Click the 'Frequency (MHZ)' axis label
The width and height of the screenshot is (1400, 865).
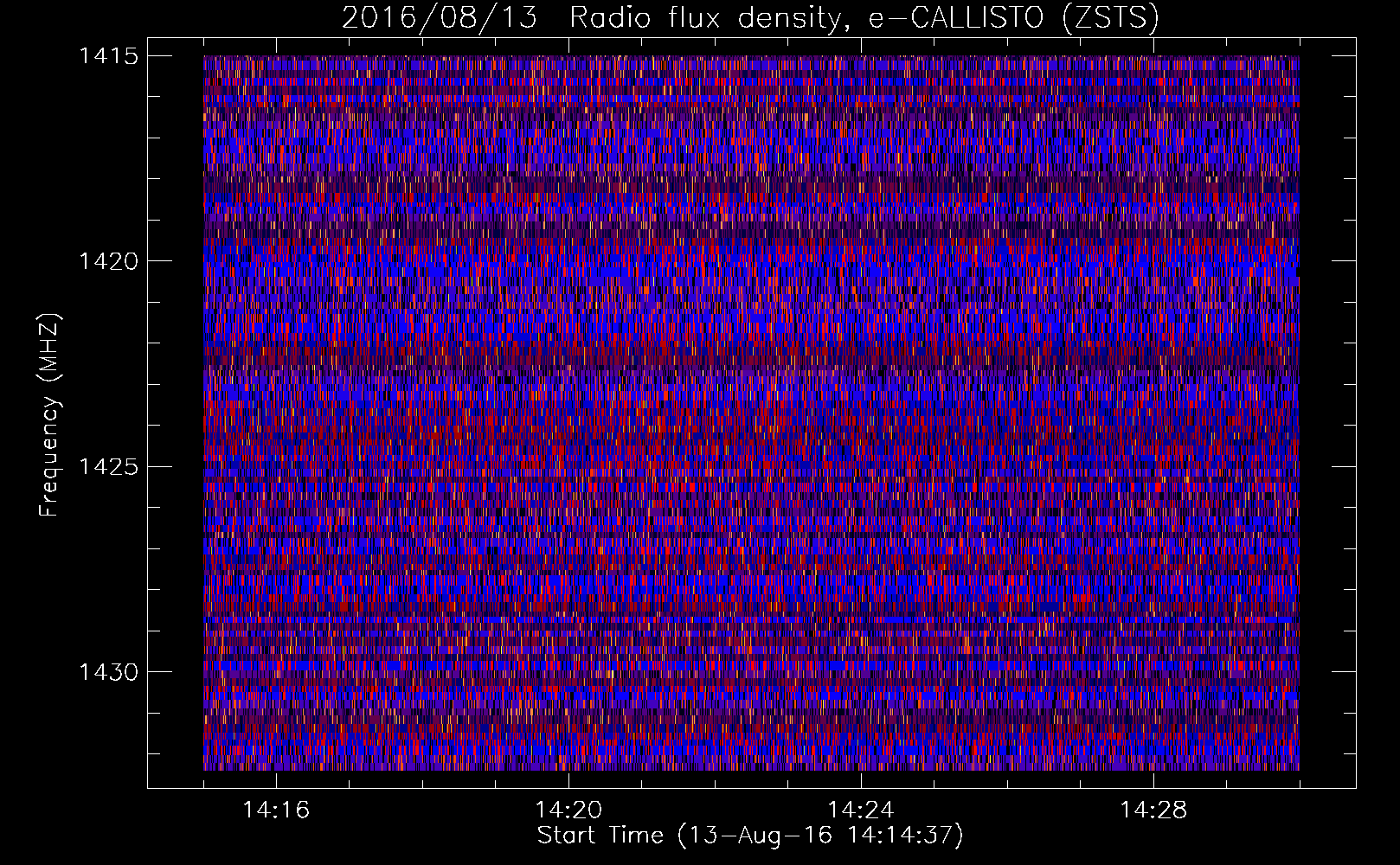coord(49,415)
